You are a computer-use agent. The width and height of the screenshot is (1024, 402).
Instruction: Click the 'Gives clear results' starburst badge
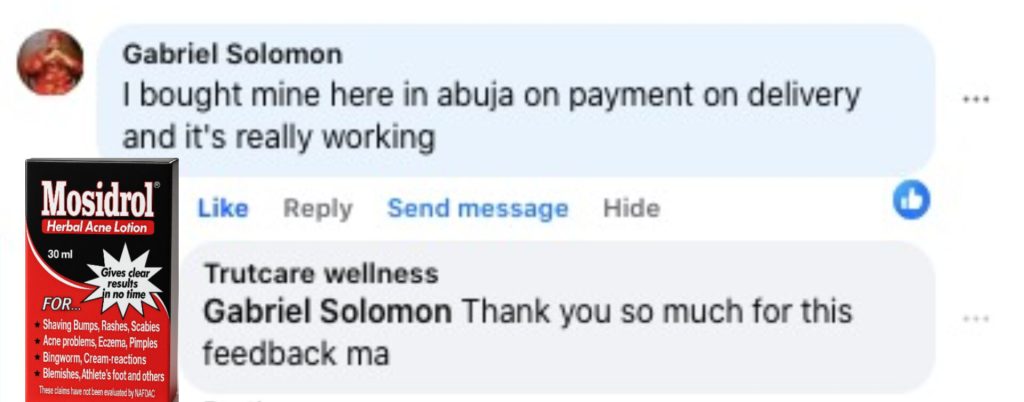point(125,281)
